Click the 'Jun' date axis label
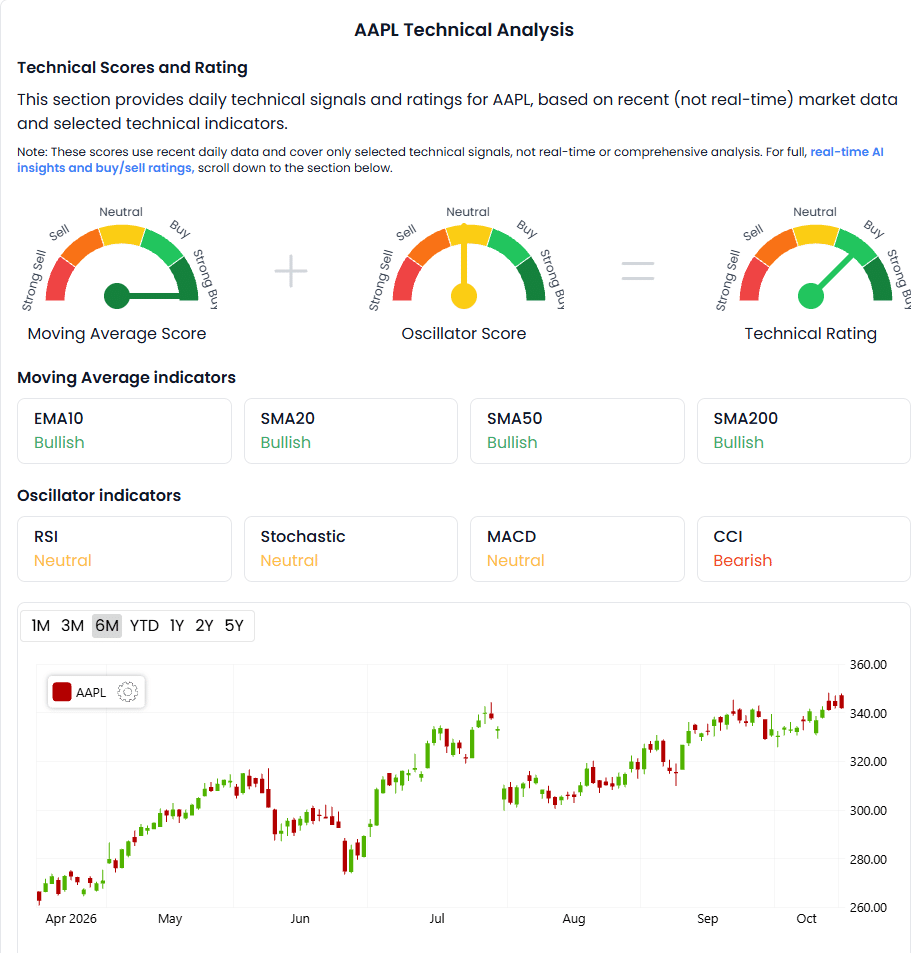 point(300,918)
